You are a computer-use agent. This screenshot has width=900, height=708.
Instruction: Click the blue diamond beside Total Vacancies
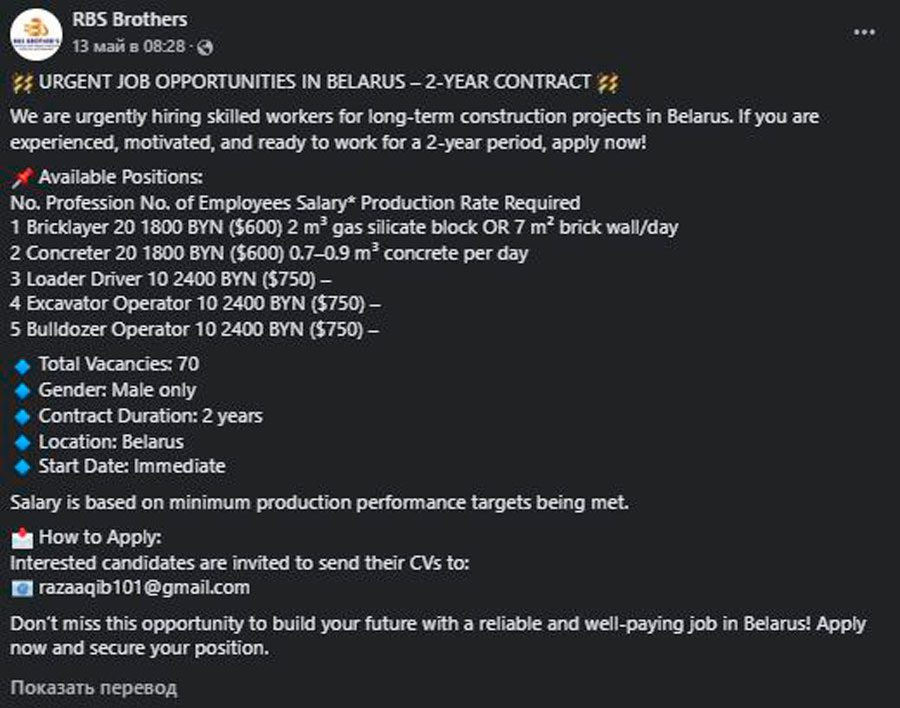tap(22, 366)
